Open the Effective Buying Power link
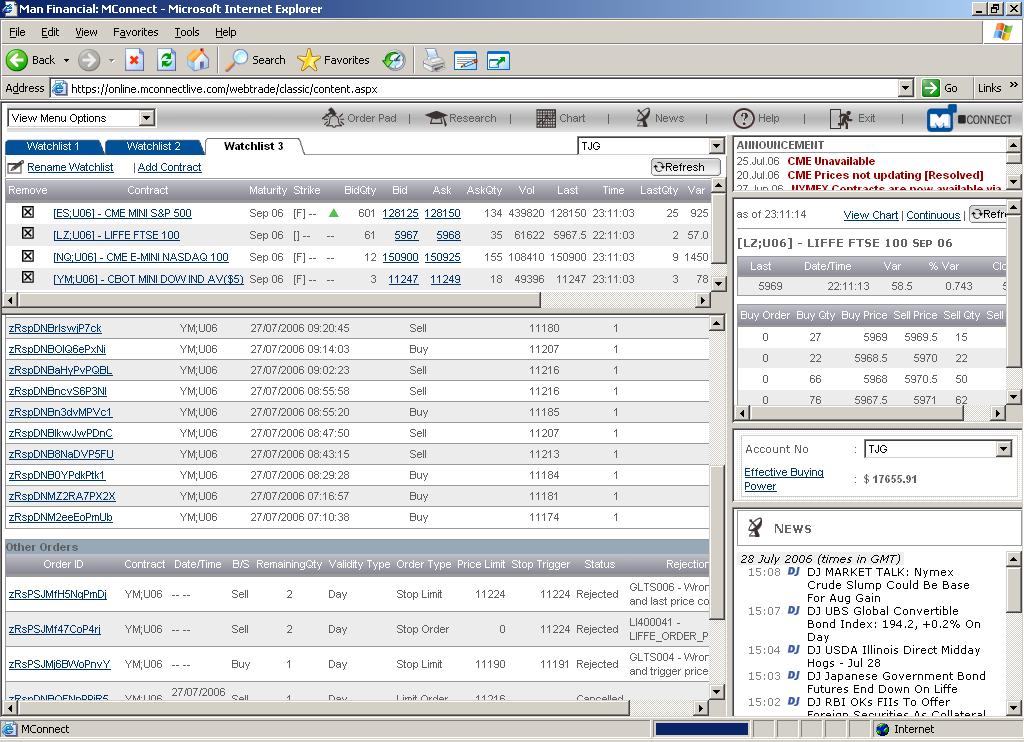The image size is (1024, 742). pos(784,479)
